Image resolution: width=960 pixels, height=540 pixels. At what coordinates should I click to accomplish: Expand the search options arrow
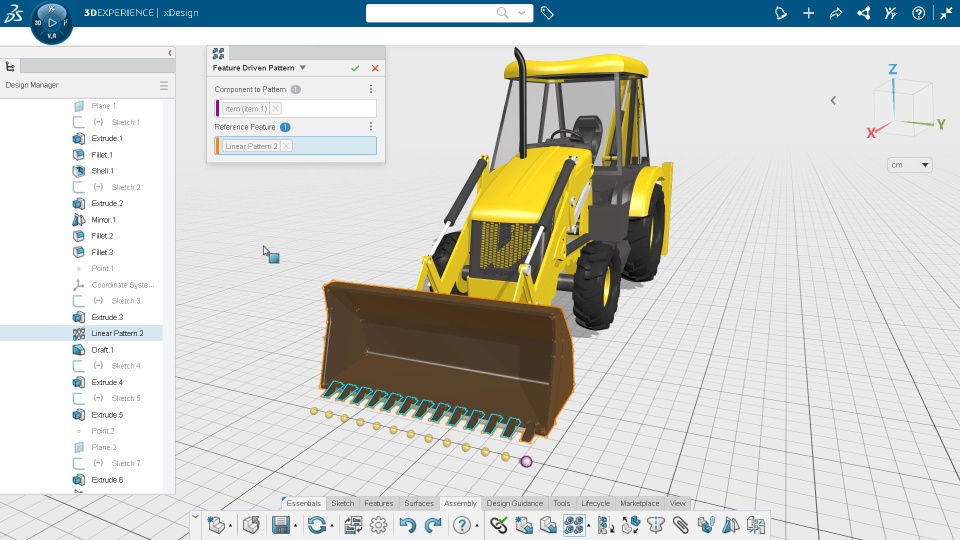(522, 13)
